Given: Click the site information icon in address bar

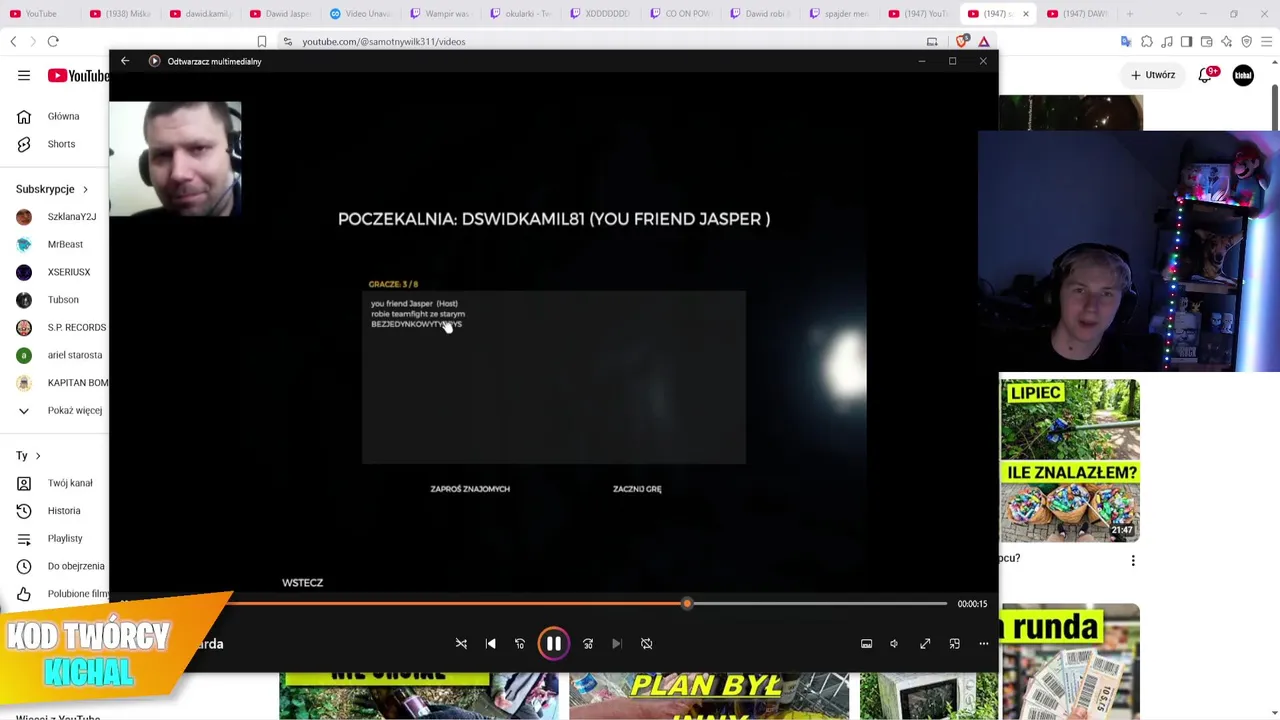Looking at the screenshot, I should (x=288, y=41).
